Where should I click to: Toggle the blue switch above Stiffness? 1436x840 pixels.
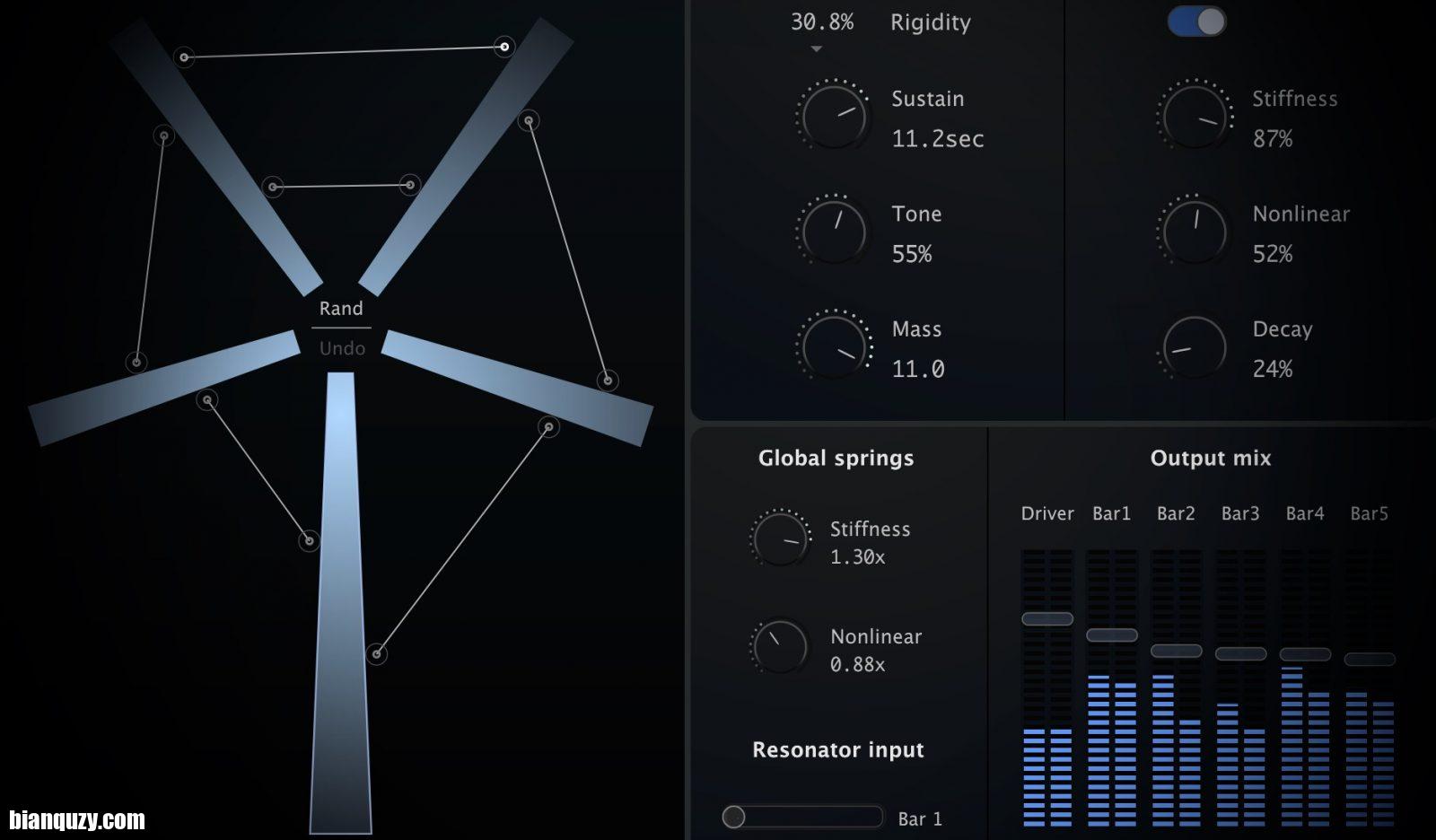pos(1196,22)
